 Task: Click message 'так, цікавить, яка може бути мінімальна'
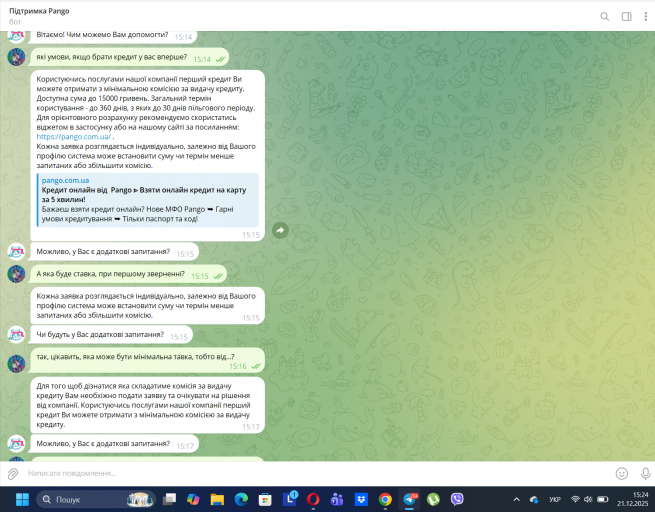click(x=148, y=361)
